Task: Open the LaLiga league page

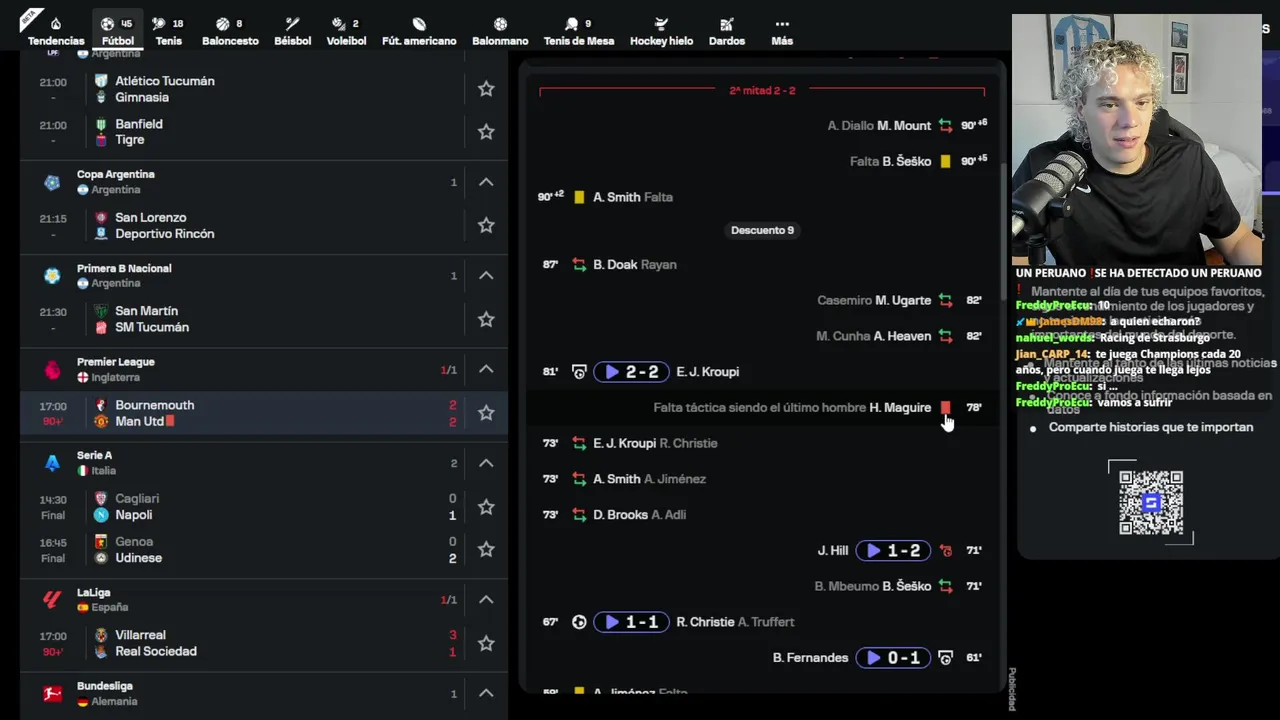Action: pyautogui.click(x=94, y=592)
